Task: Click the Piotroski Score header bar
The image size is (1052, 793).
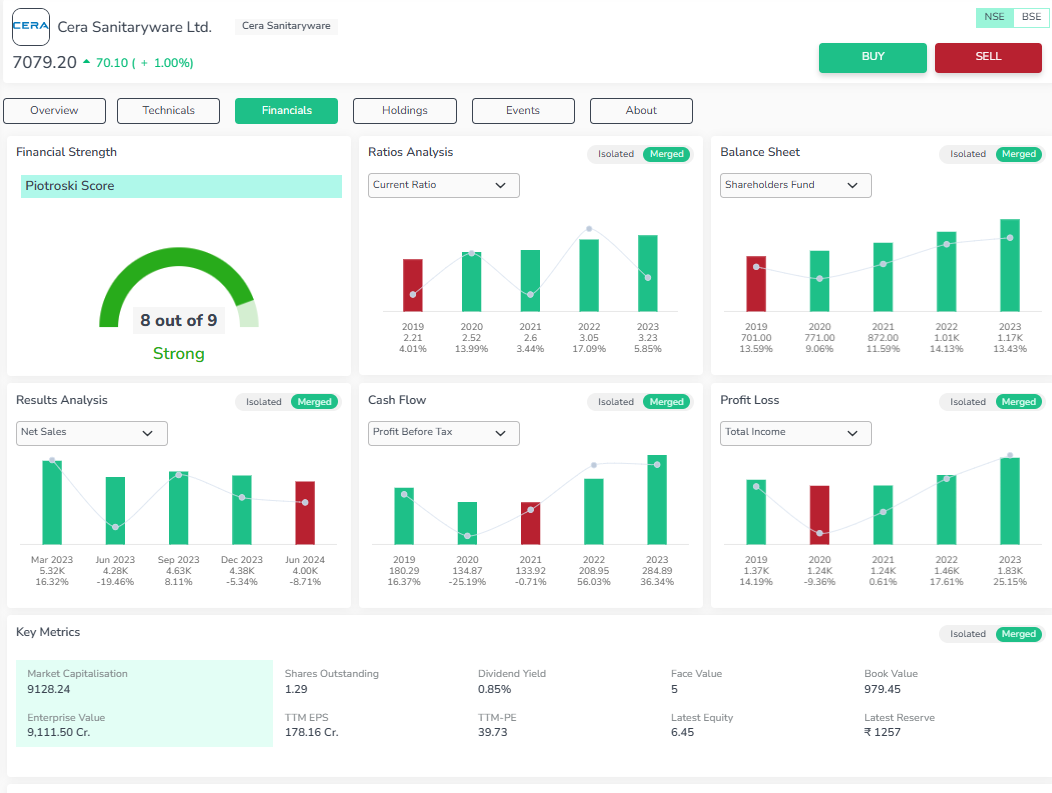Action: click(x=181, y=187)
